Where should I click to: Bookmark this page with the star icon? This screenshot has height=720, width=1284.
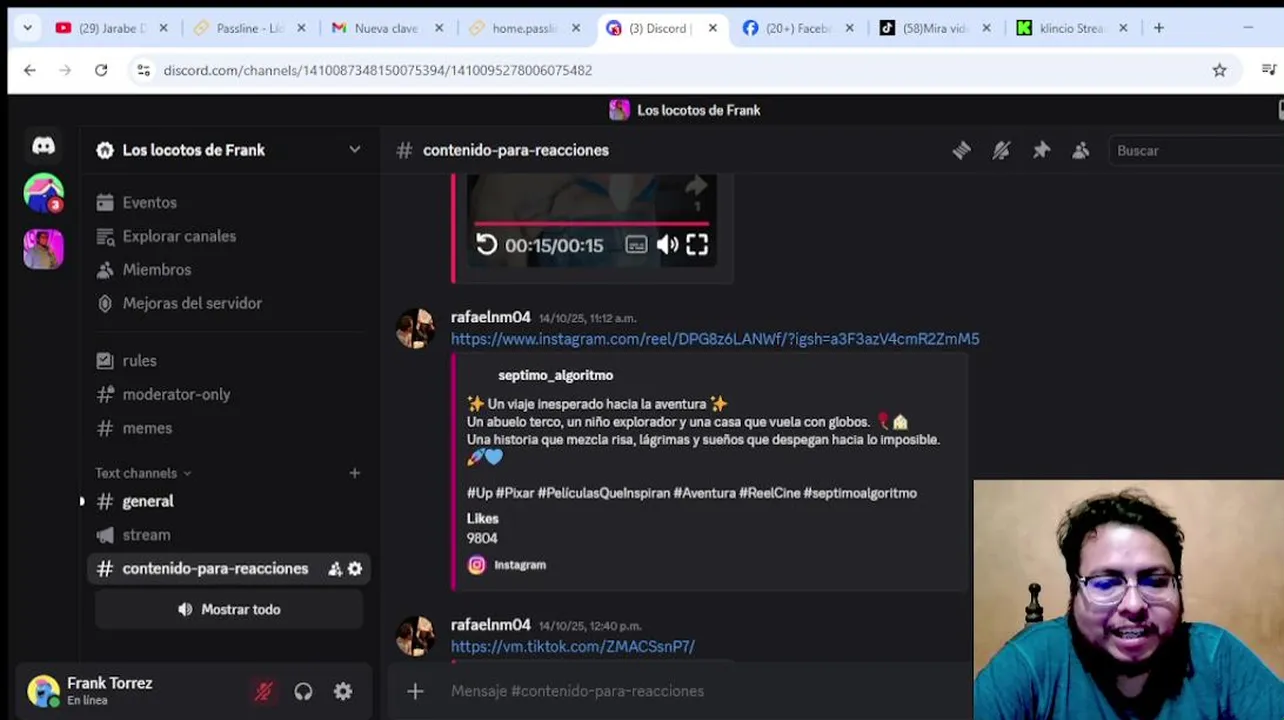(x=1219, y=70)
